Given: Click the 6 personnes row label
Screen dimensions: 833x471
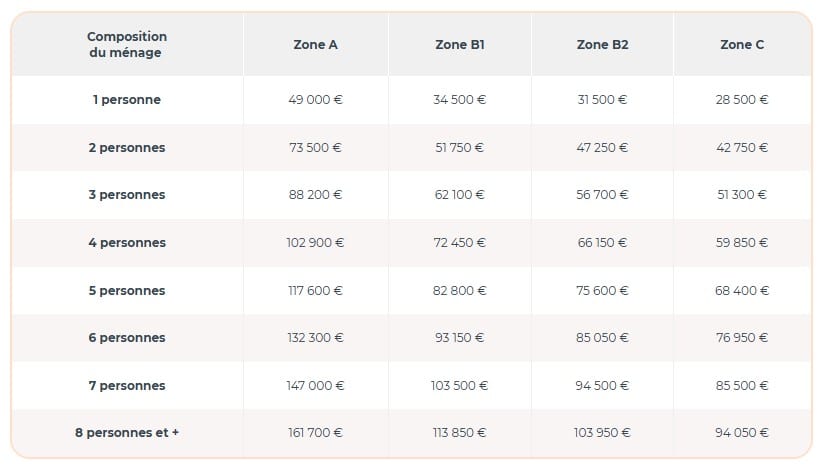Looking at the screenshot, I should pyautogui.click(x=126, y=338).
